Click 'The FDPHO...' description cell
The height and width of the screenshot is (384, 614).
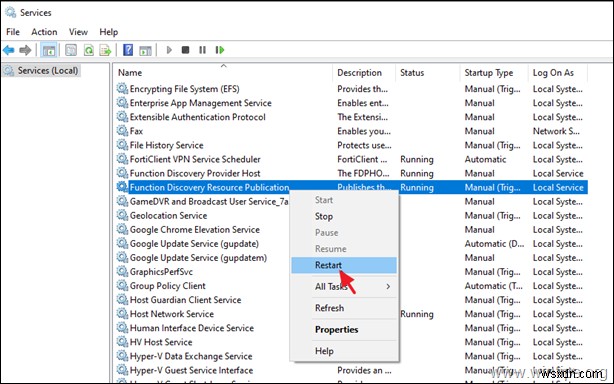363,173
